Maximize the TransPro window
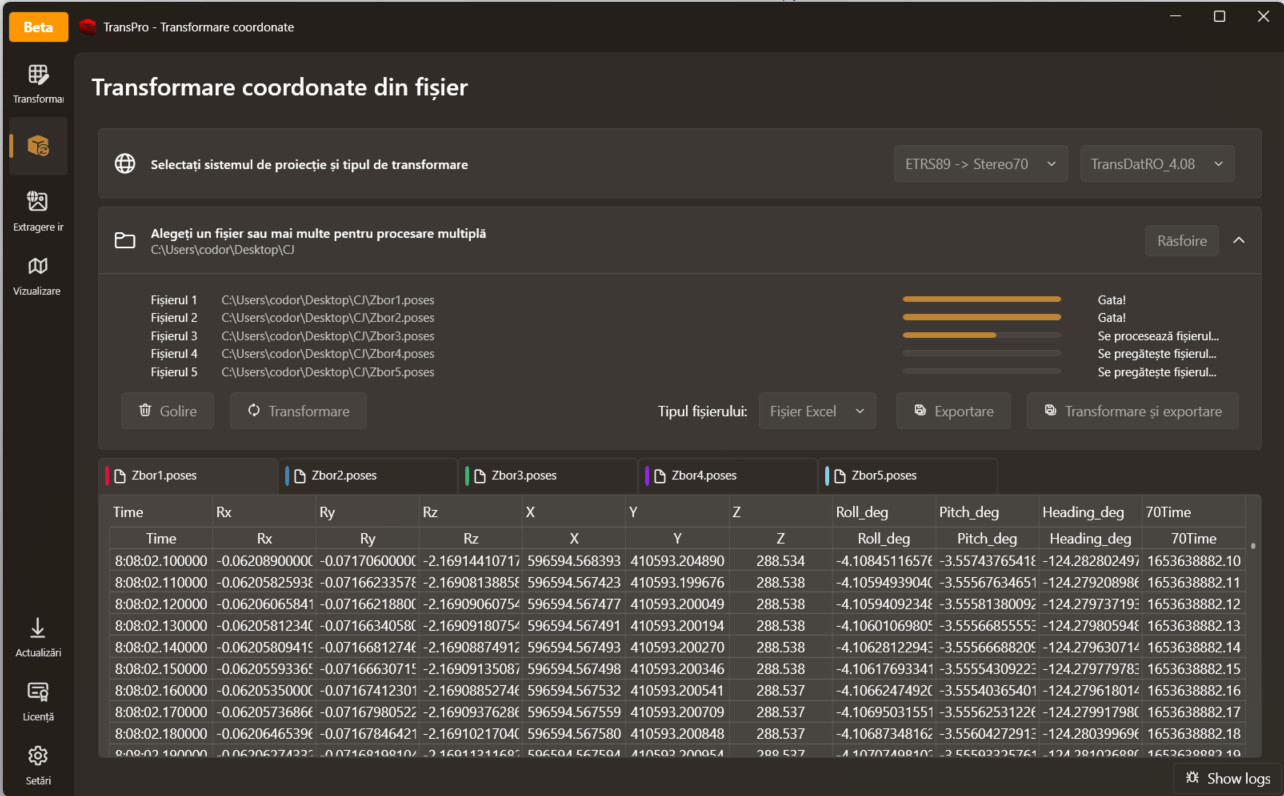 click(x=1219, y=16)
